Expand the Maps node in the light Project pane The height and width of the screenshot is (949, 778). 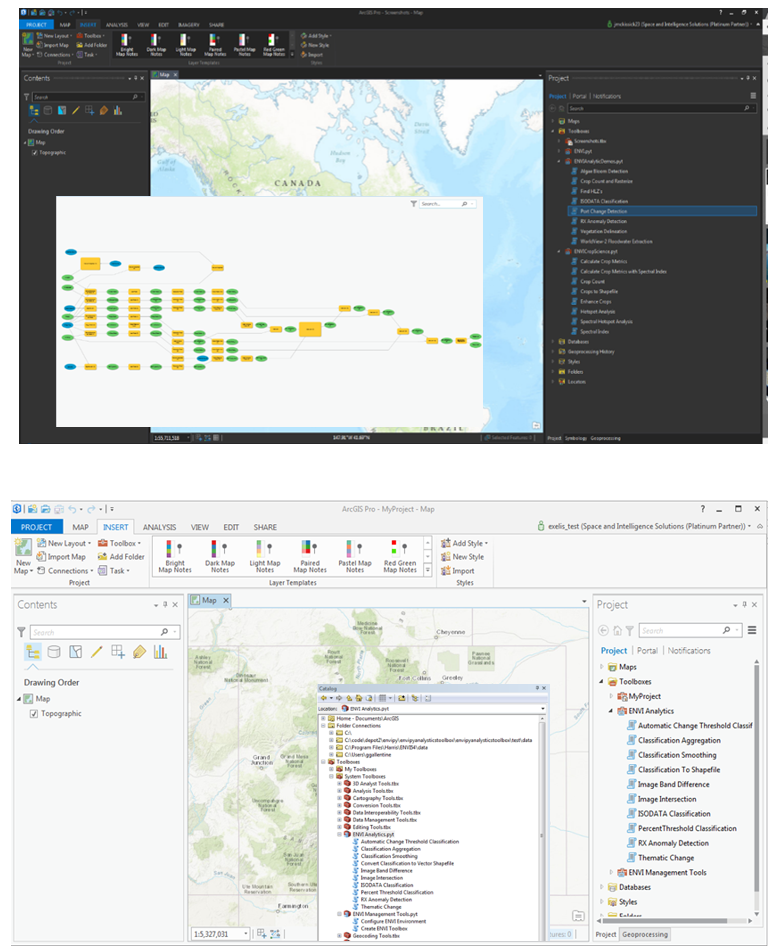click(x=602, y=667)
